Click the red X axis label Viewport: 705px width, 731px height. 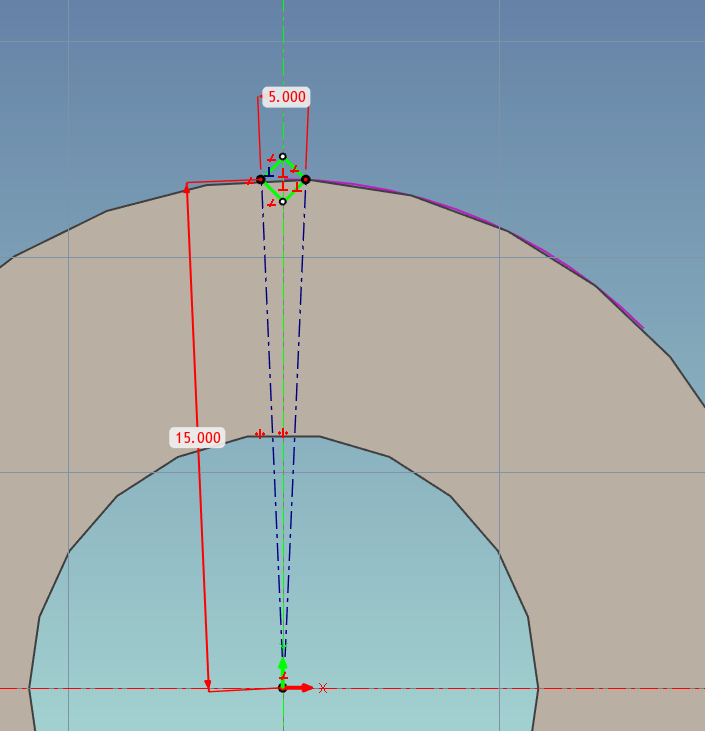pos(323,688)
